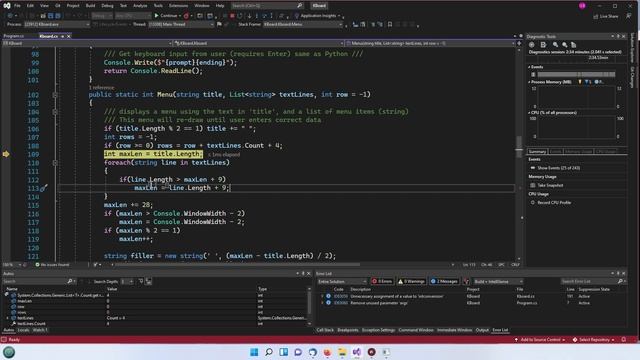Click Take Snapshot under Memory Usage
640x360 pixels.
[x=550, y=185]
